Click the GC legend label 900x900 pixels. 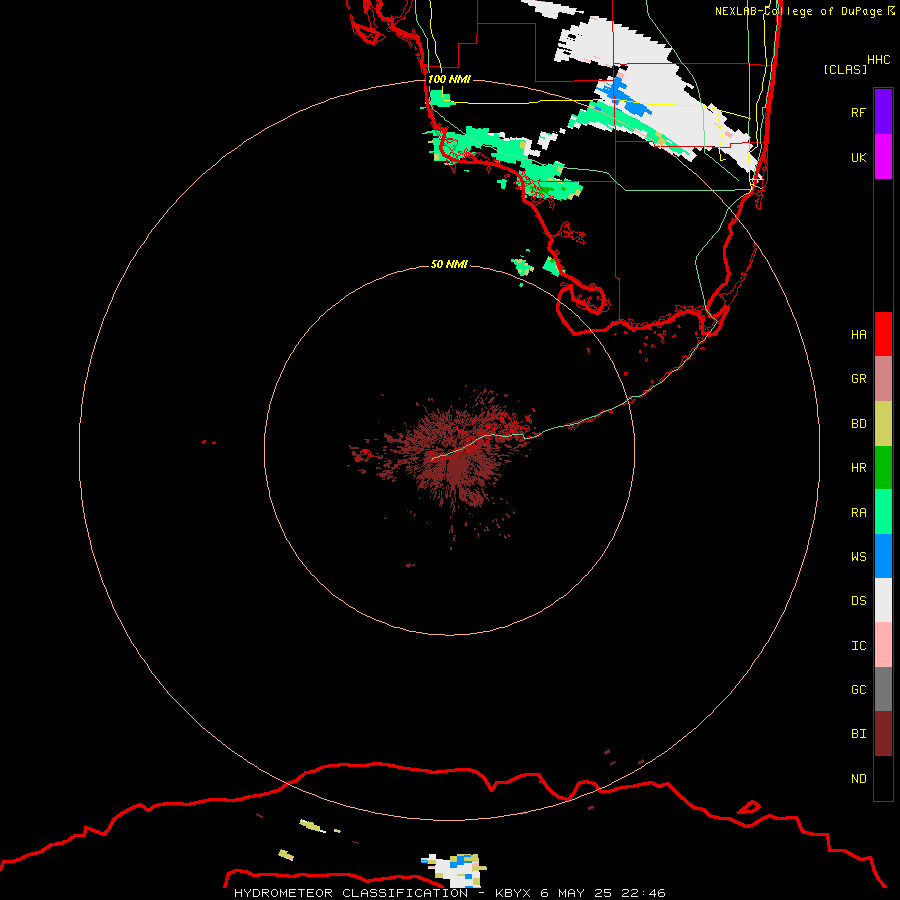858,690
